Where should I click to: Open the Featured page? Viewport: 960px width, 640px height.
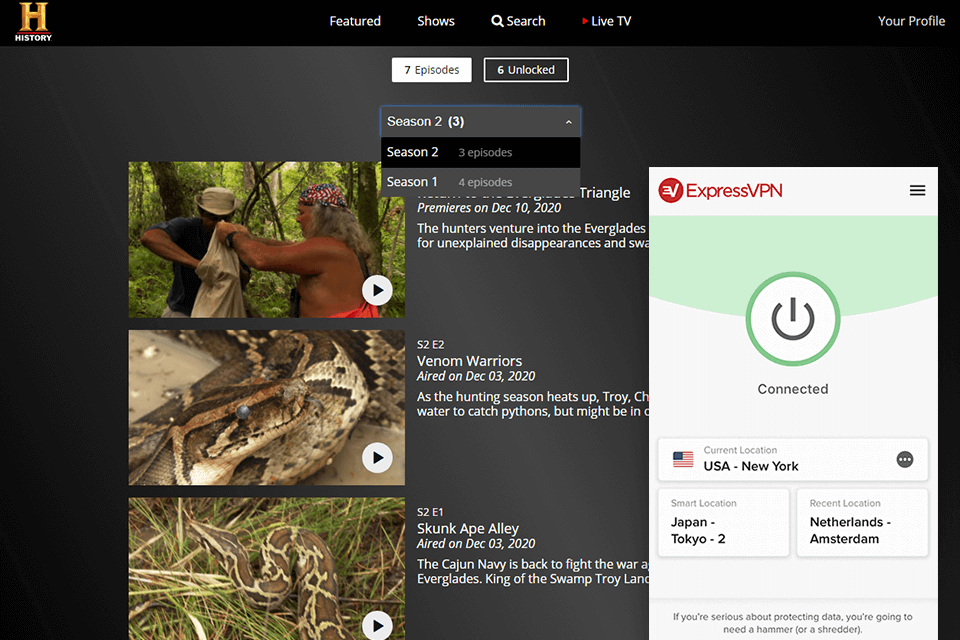coord(355,21)
